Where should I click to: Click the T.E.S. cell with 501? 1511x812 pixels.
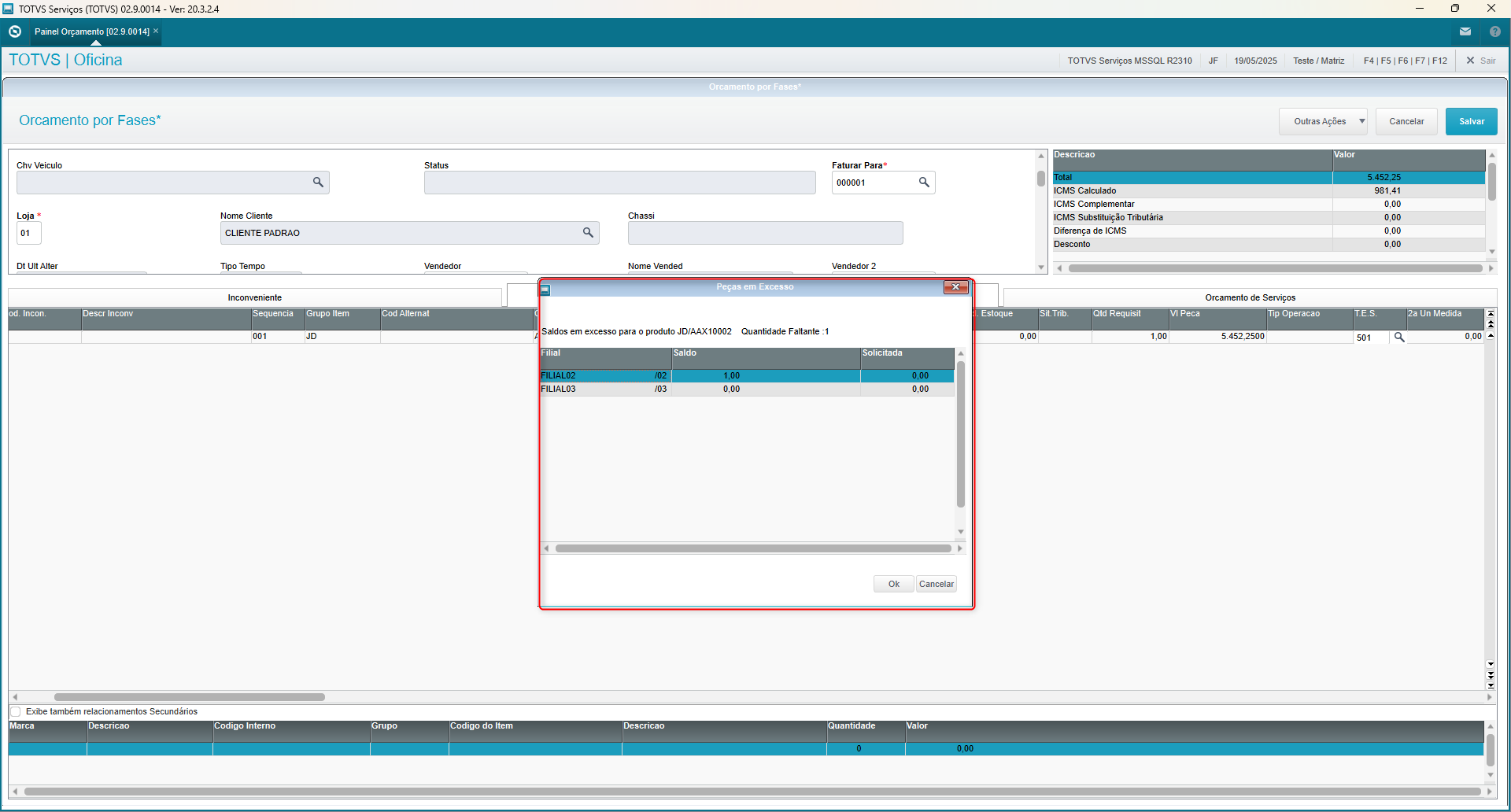[1372, 337]
